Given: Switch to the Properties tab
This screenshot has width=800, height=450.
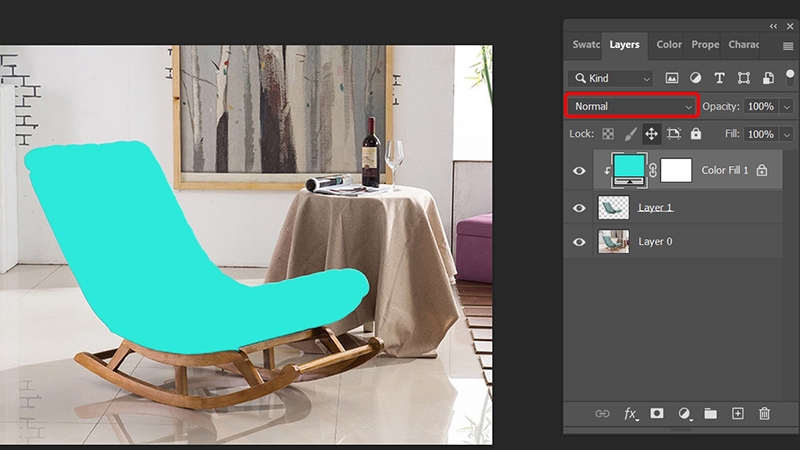Looking at the screenshot, I should [x=705, y=45].
